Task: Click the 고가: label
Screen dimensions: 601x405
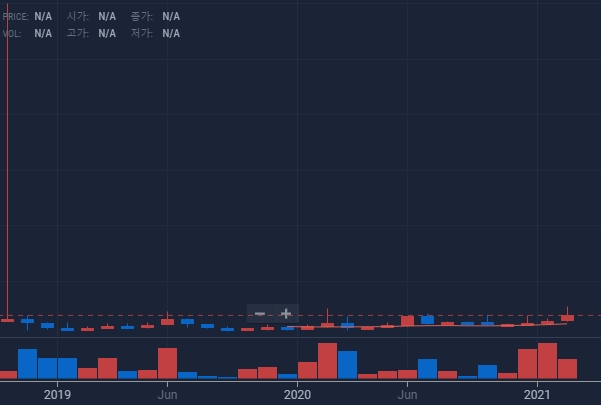Action: [x=78, y=33]
